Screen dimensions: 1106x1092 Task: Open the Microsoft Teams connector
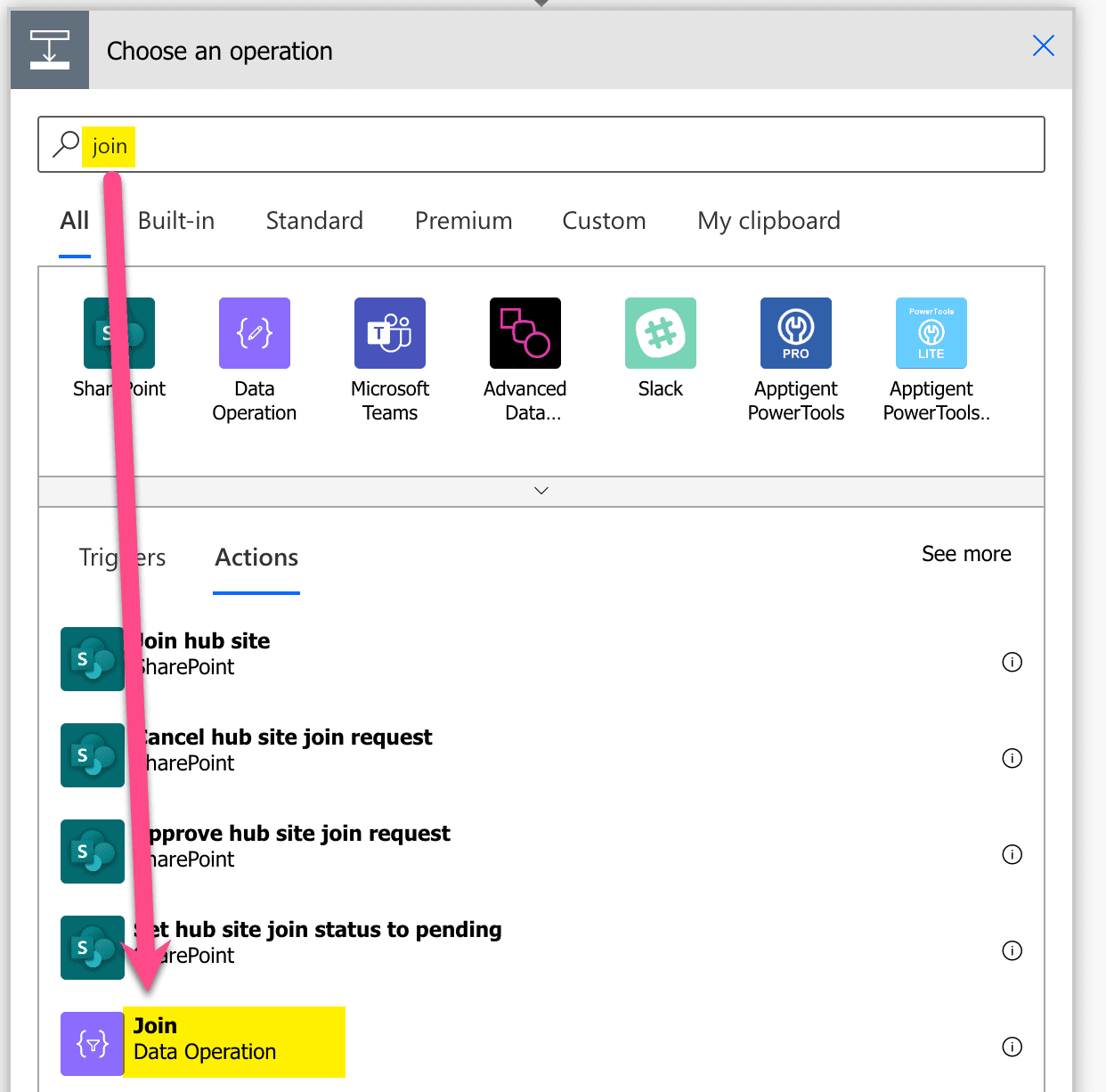point(389,332)
